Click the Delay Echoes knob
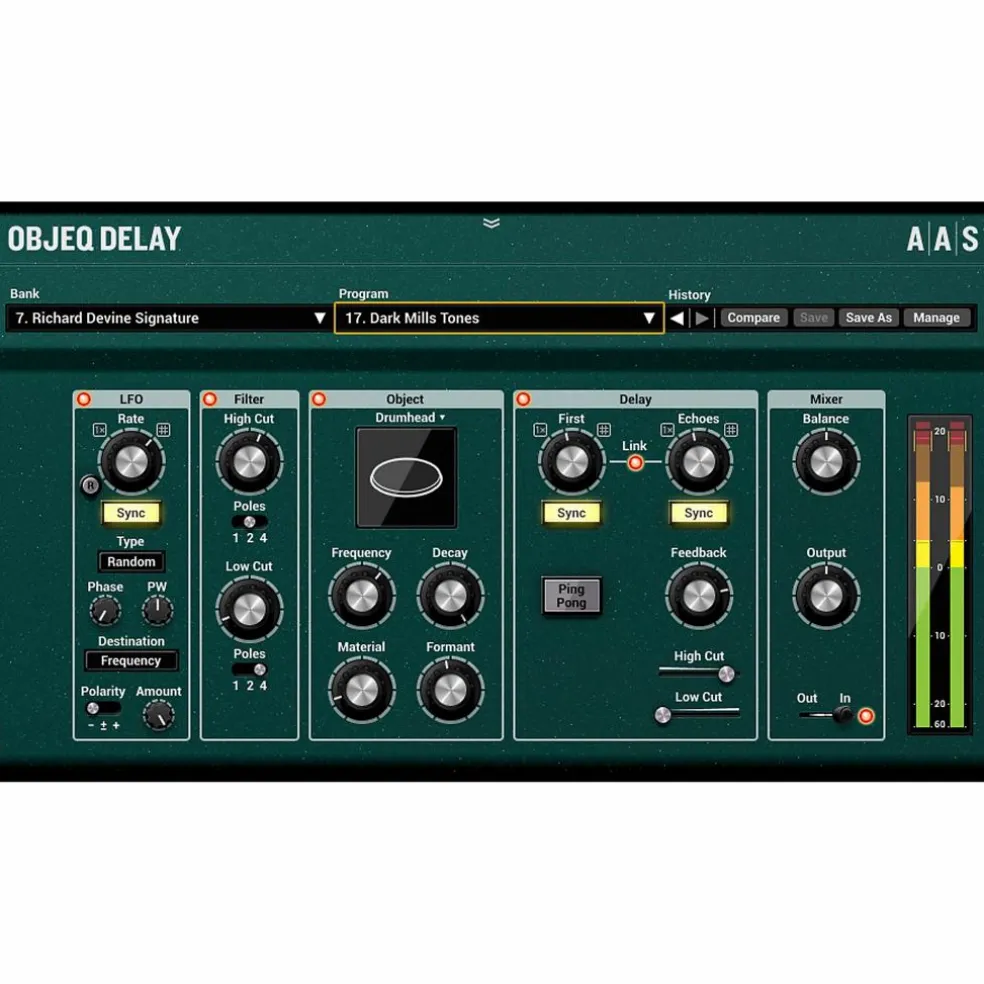 point(698,463)
